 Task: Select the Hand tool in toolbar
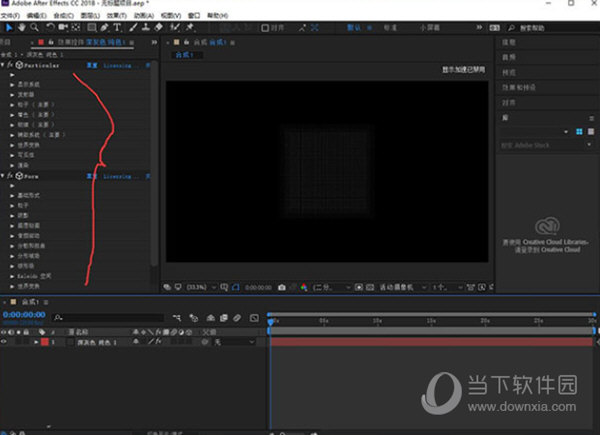[21, 27]
